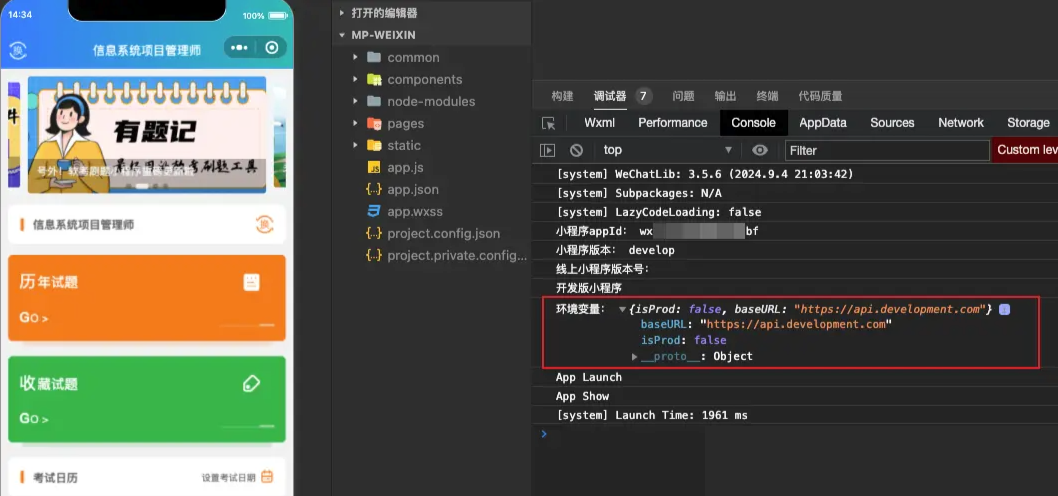Collapse the MP-WEIXIN project root
This screenshot has height=496, width=1058.
pyautogui.click(x=342, y=34)
